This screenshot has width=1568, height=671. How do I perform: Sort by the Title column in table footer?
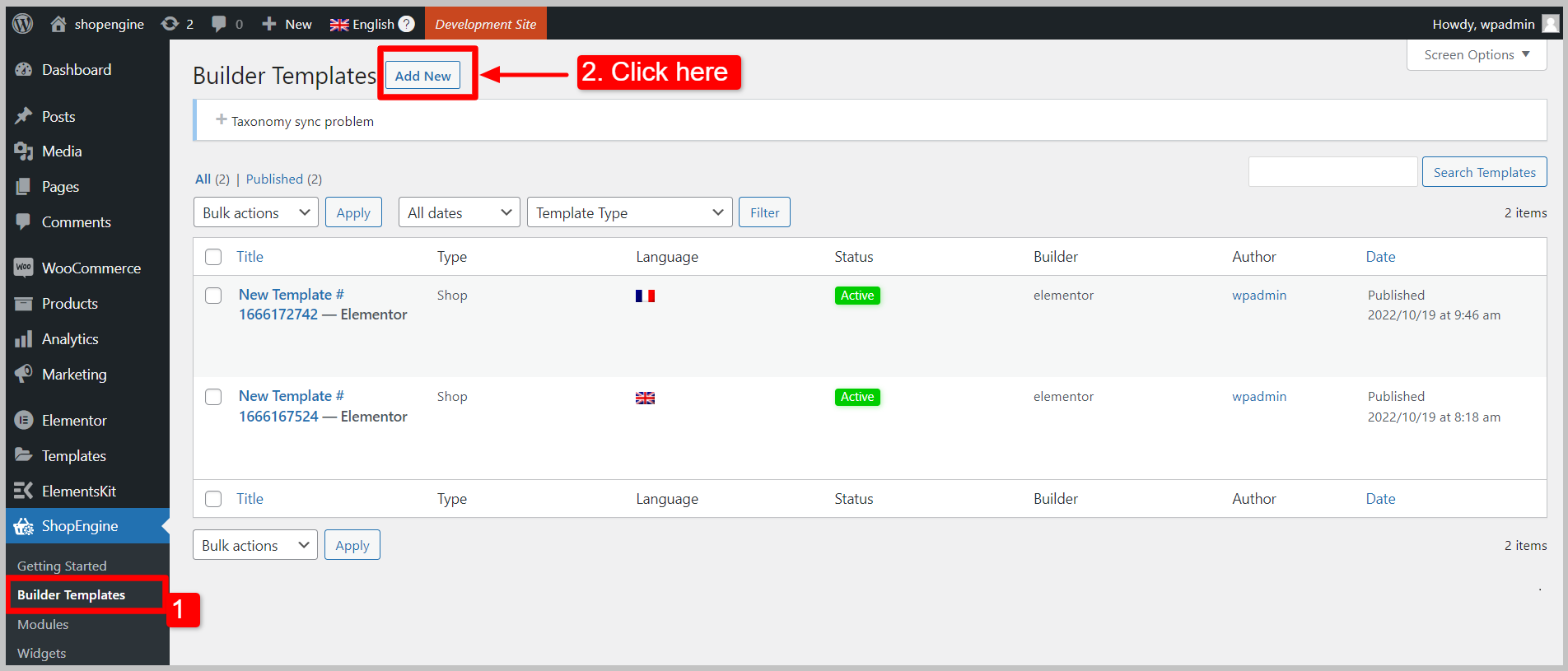click(250, 499)
